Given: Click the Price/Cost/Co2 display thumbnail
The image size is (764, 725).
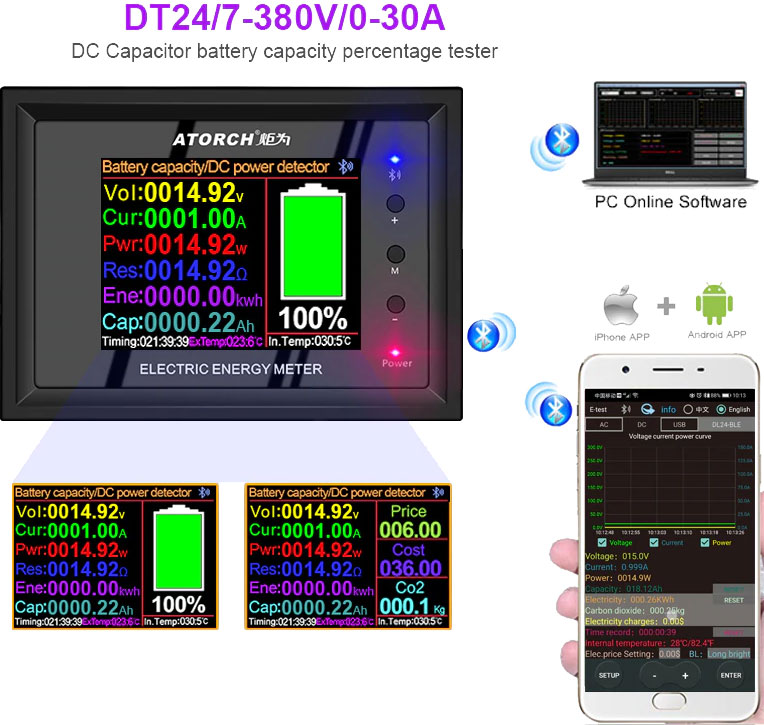Looking at the screenshot, I should pyautogui.click(x=348, y=556).
